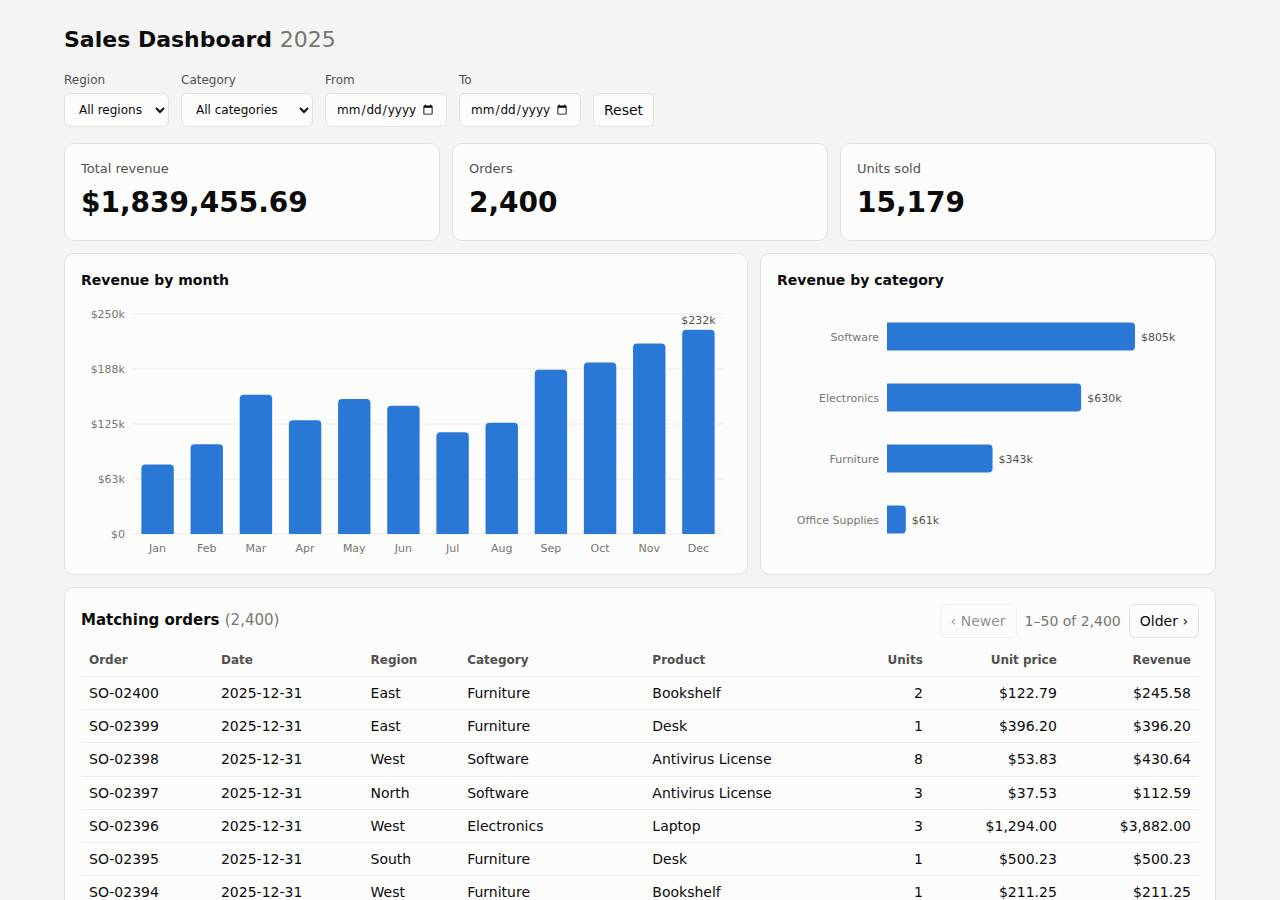The image size is (1280, 900).
Task: Click the Office Supplies category bar
Action: [x=896, y=520]
